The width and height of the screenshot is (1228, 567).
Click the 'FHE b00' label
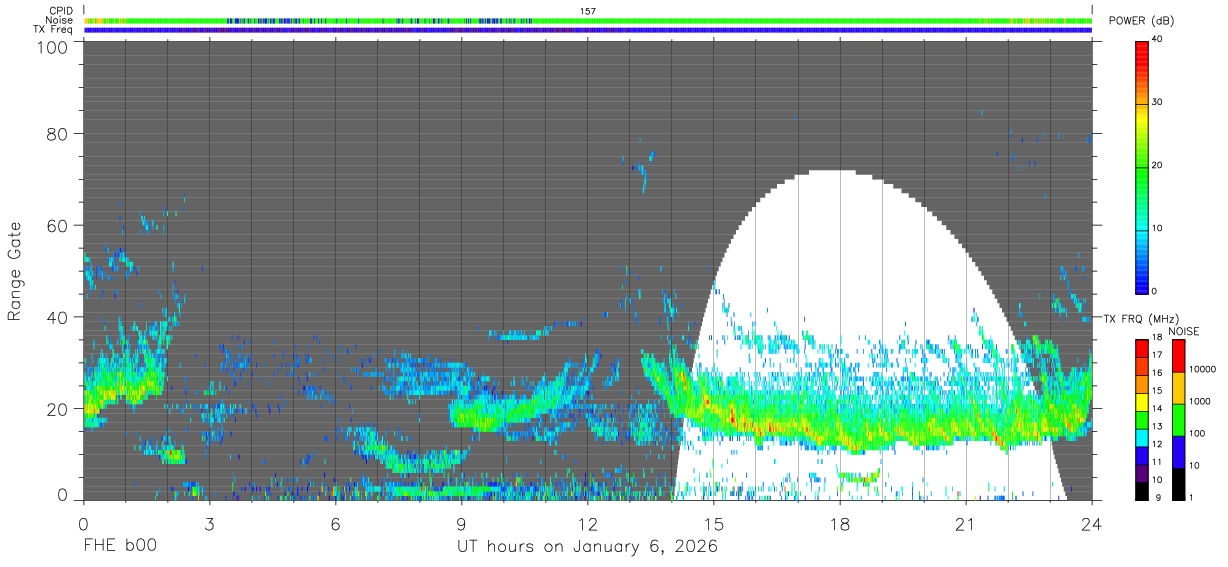[x=120, y=547]
